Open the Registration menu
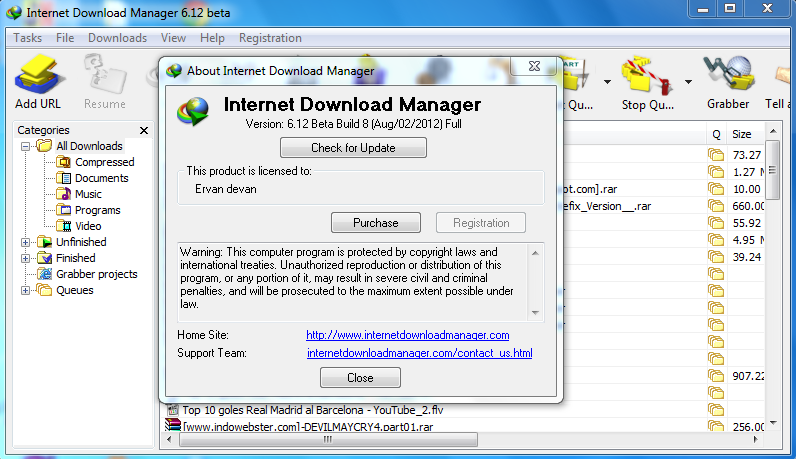 (x=270, y=38)
